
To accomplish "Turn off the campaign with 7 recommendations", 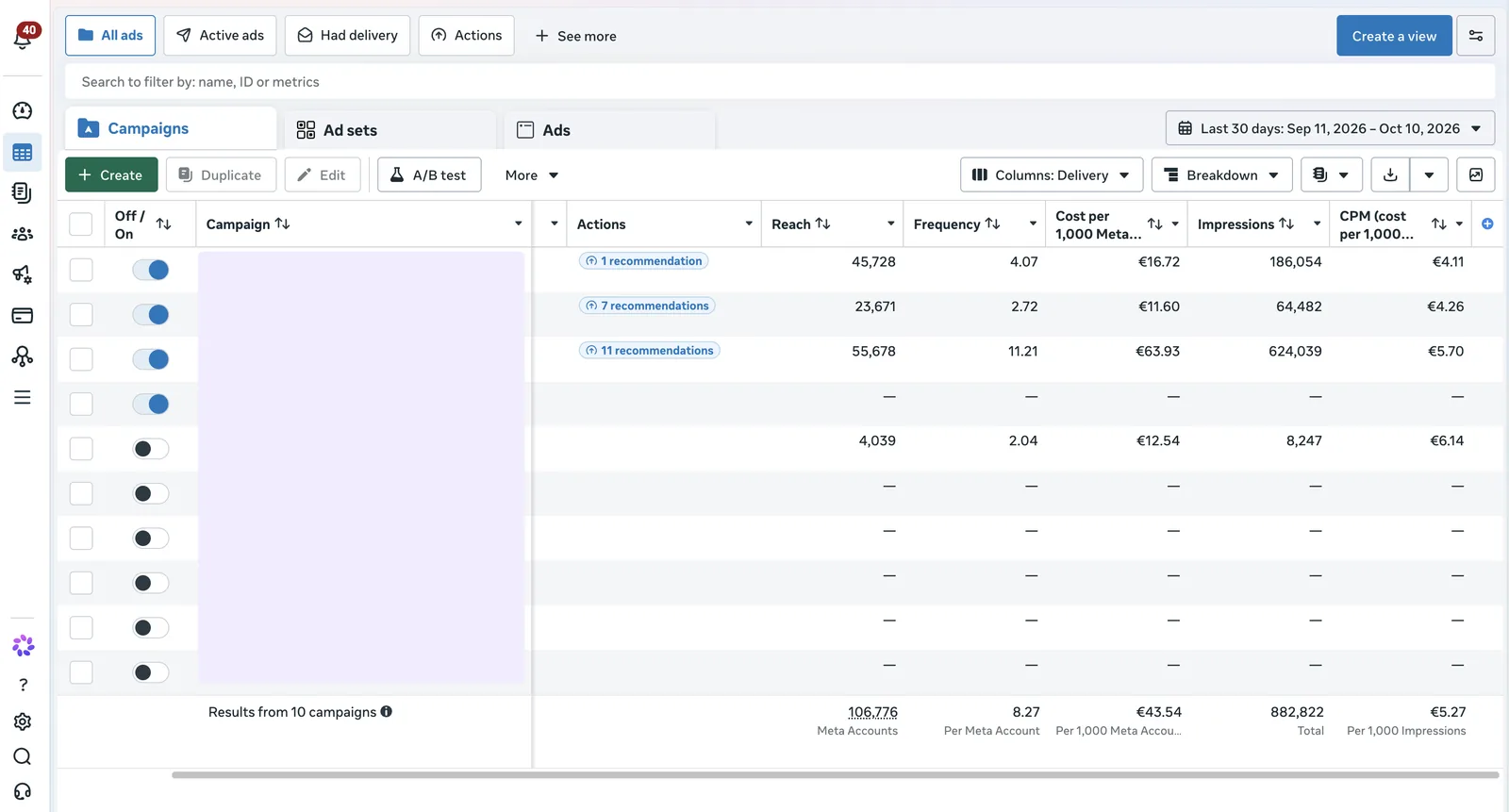I will click(x=151, y=314).
